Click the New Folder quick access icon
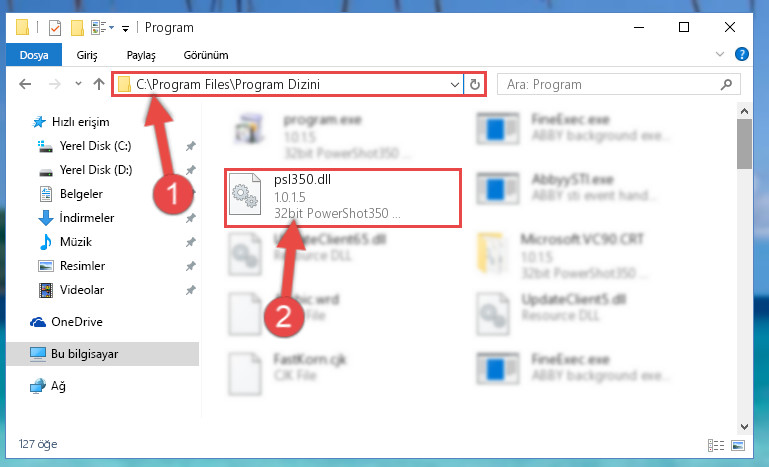The width and height of the screenshot is (769, 467). click(77, 28)
